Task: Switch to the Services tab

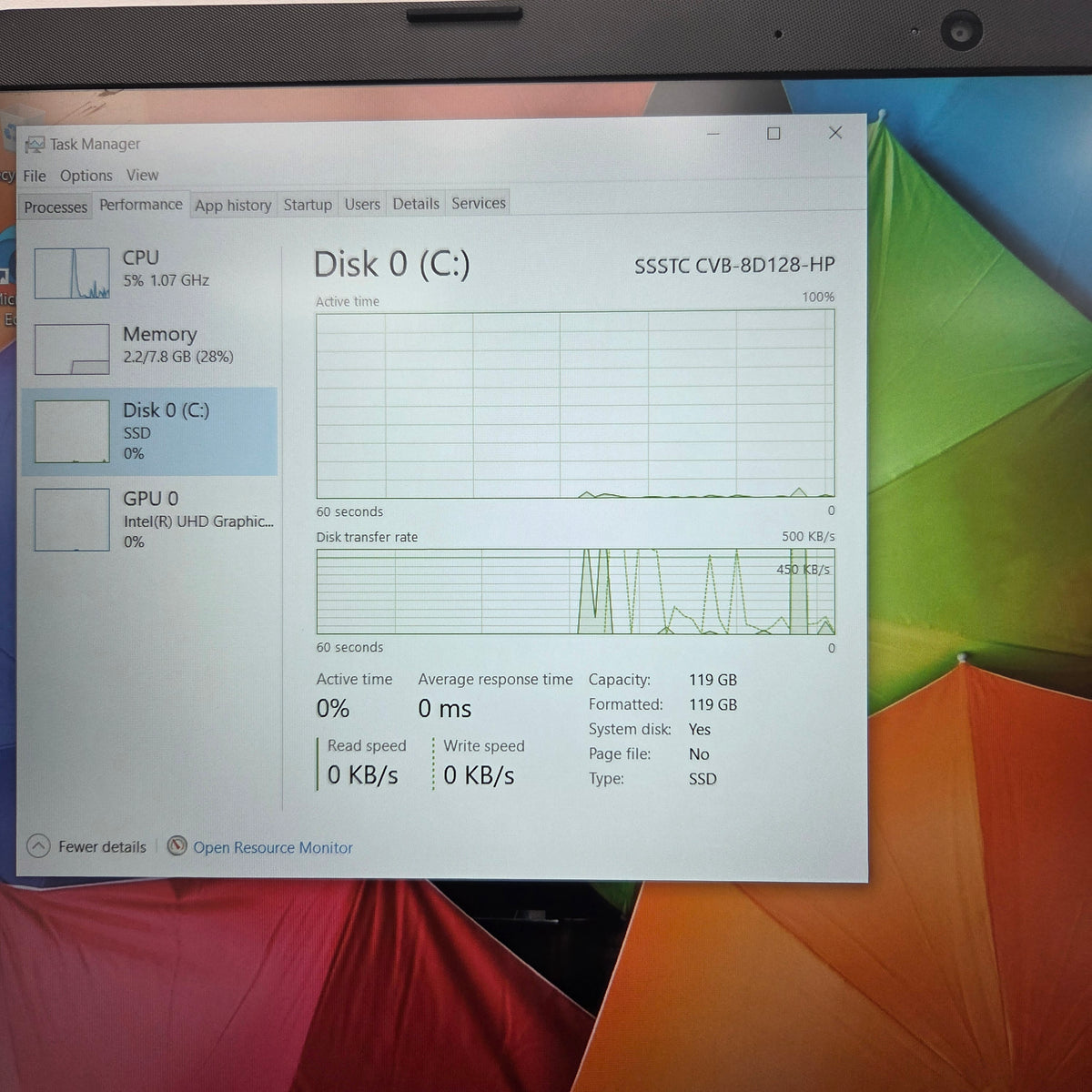Action: [479, 203]
